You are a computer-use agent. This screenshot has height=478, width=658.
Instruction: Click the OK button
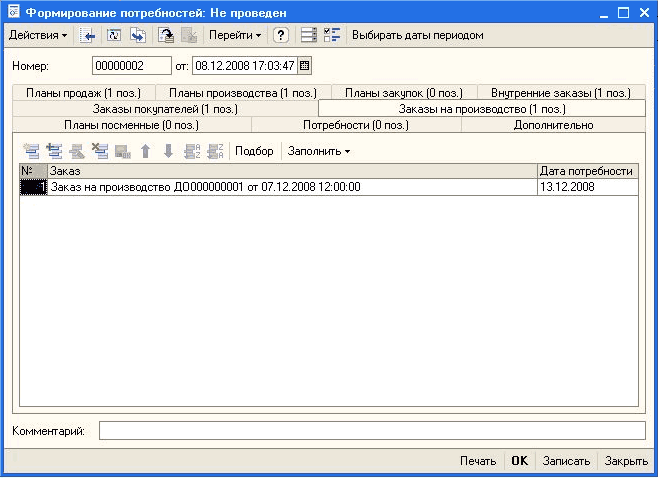[x=520, y=461]
